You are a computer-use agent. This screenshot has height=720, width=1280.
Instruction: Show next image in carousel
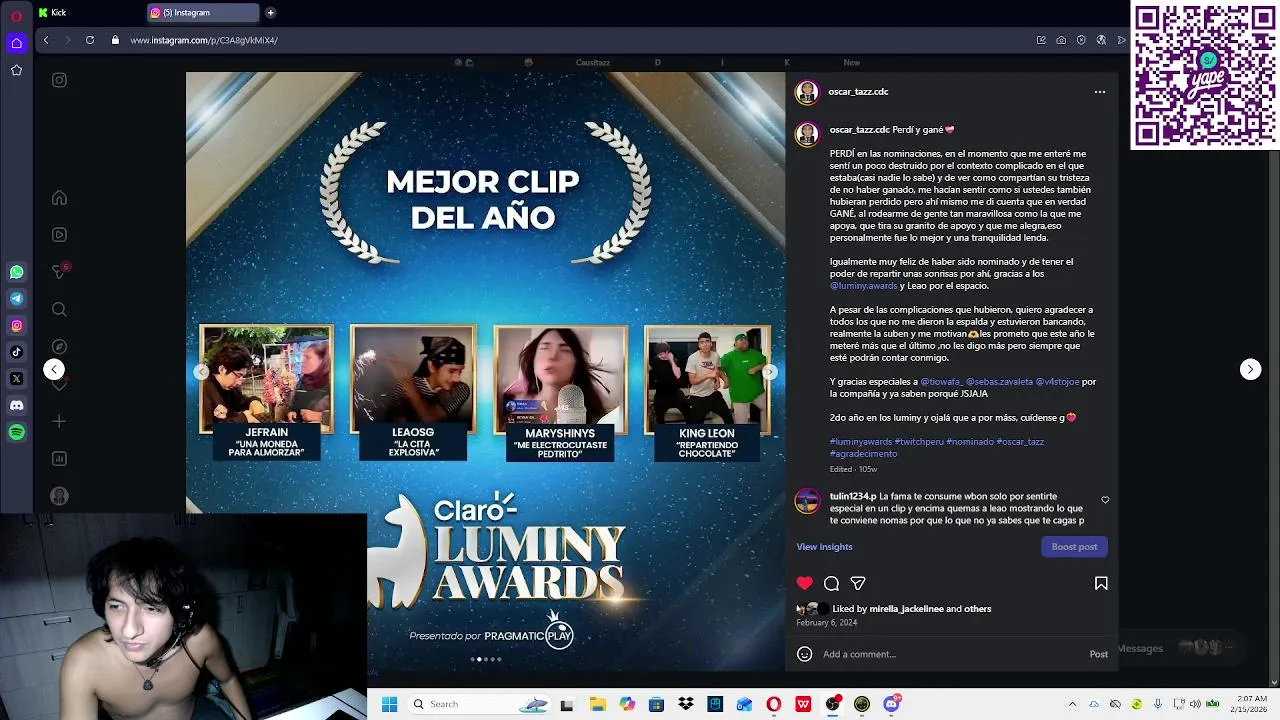(x=770, y=372)
